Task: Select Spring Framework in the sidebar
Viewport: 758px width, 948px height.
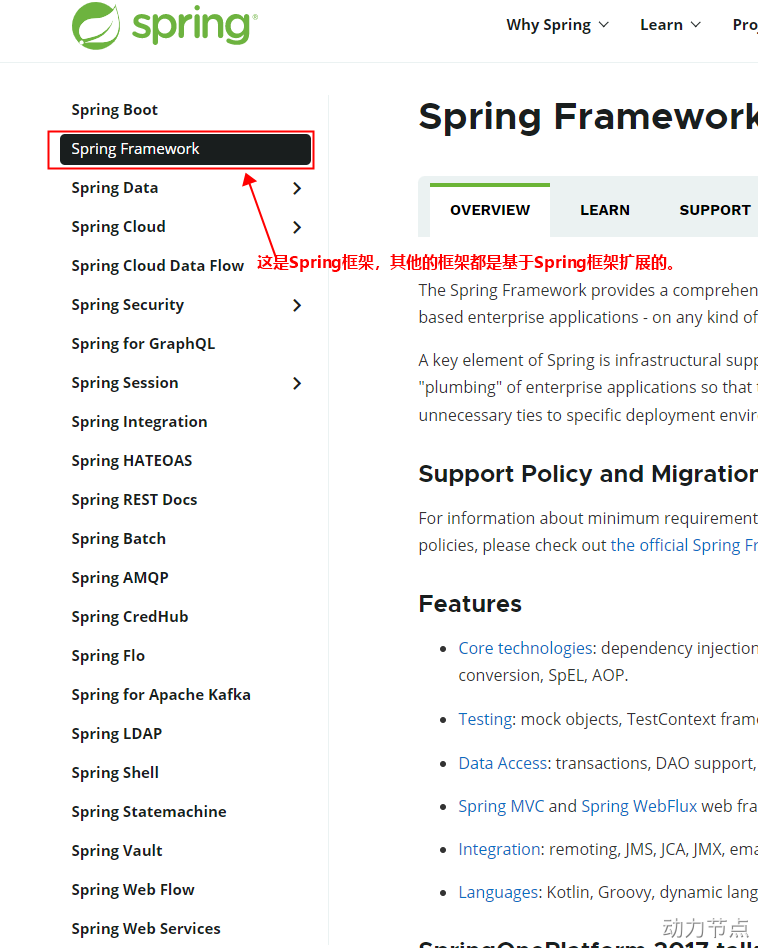Action: (x=185, y=149)
